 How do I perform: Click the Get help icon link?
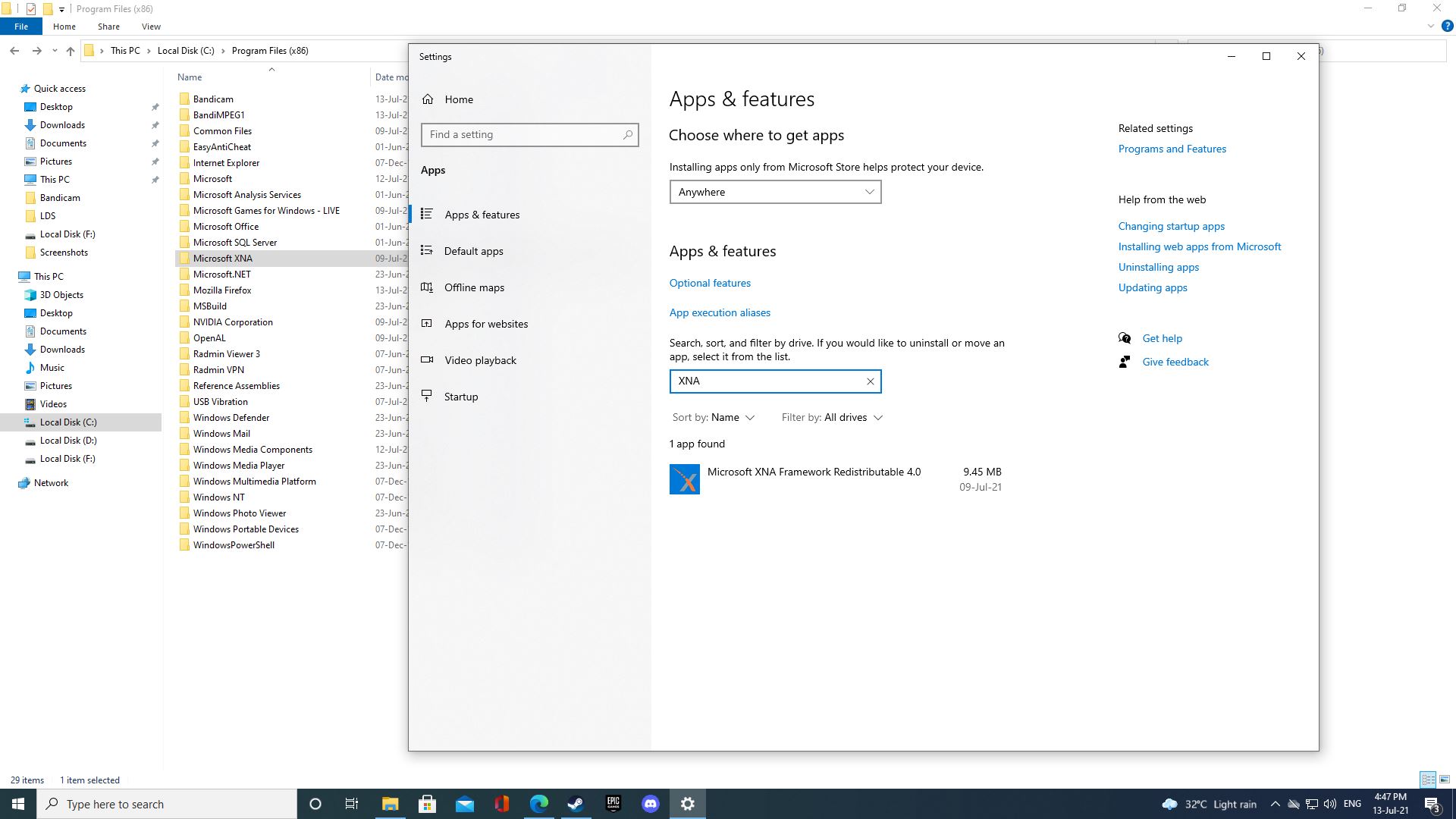[x=1125, y=338]
